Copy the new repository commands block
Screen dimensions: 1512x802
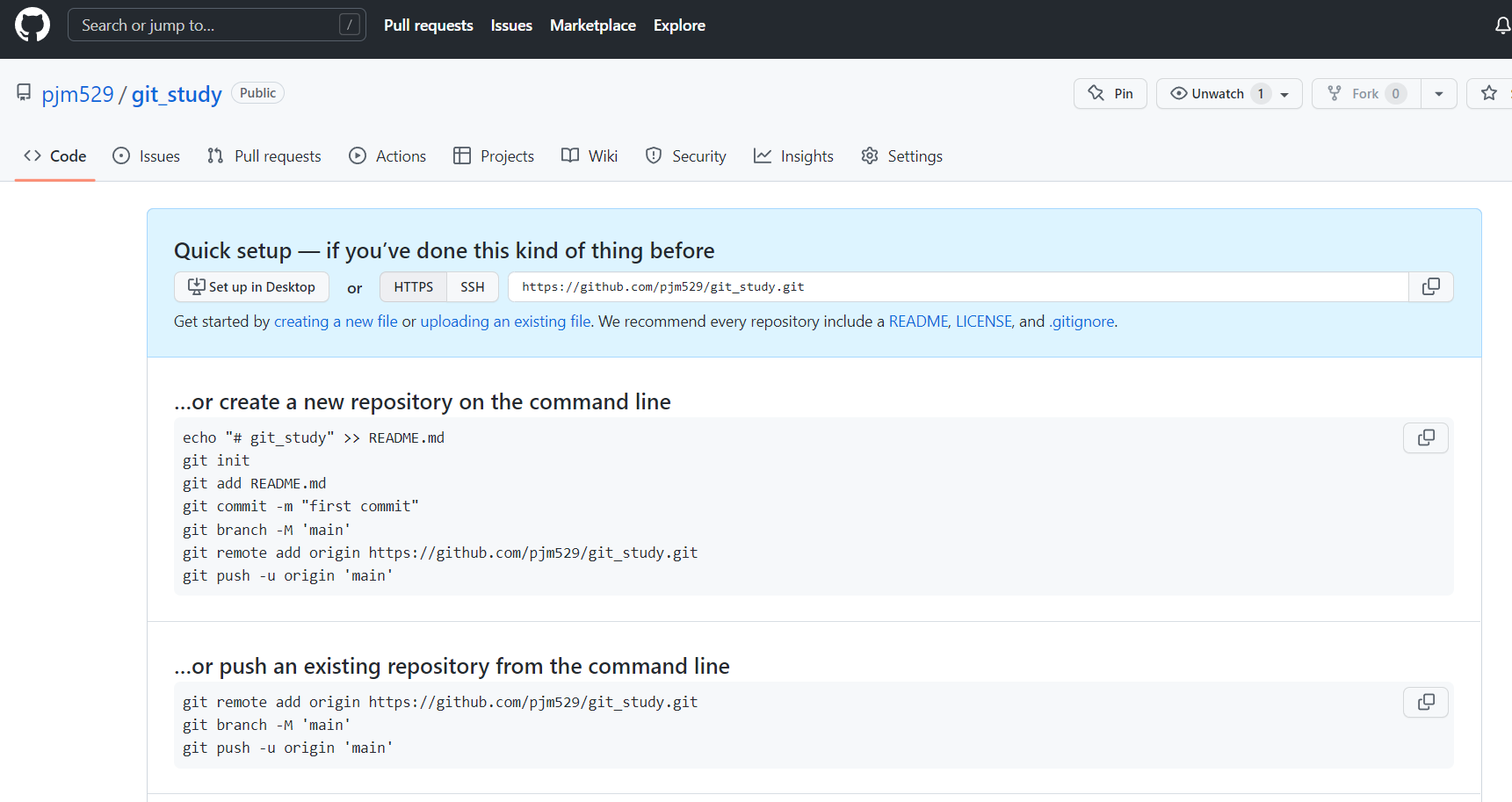[x=1426, y=437]
